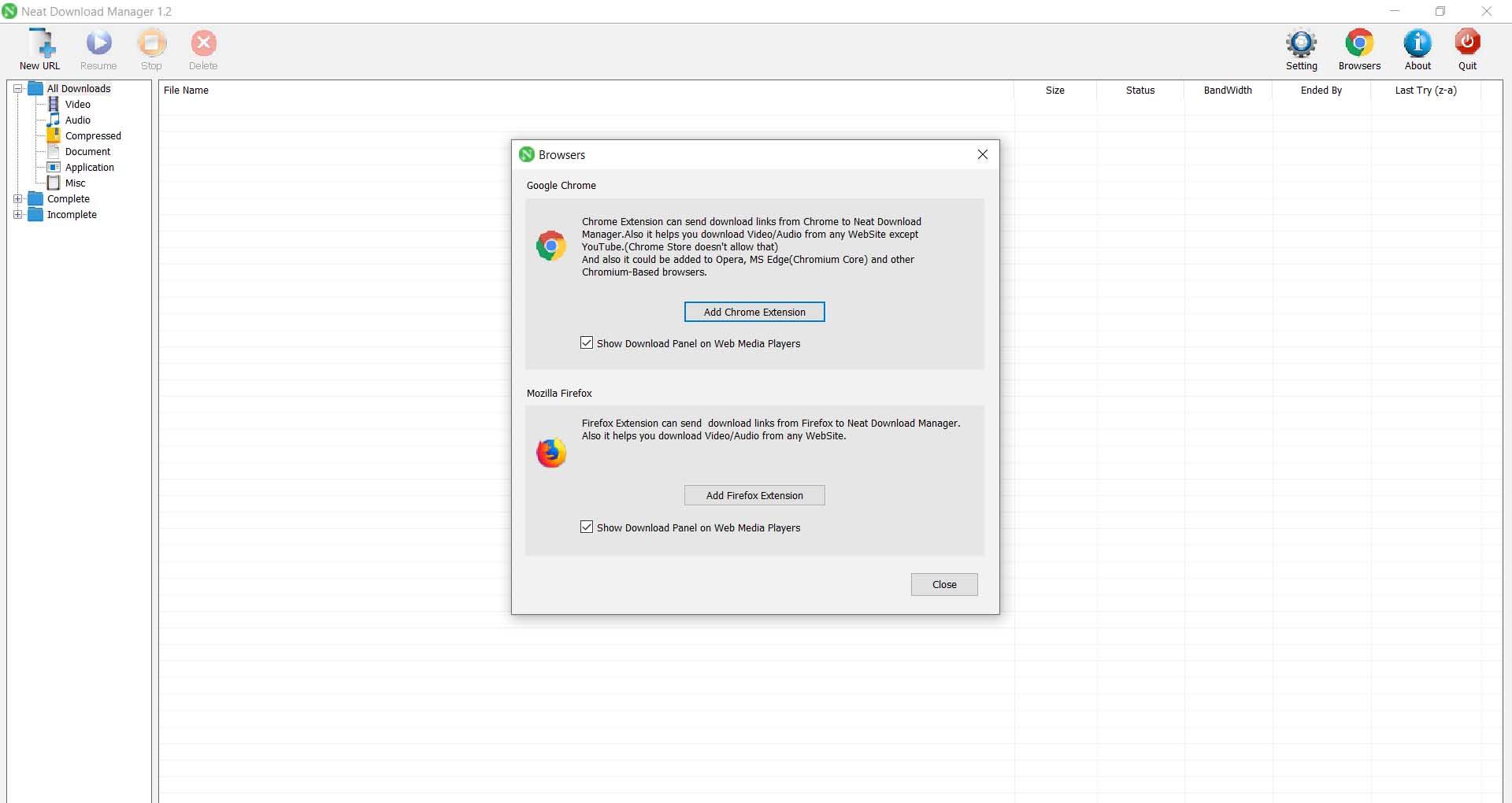Click the Neat Download Manager title bar logo
The height and width of the screenshot is (803, 1512).
tap(9, 11)
